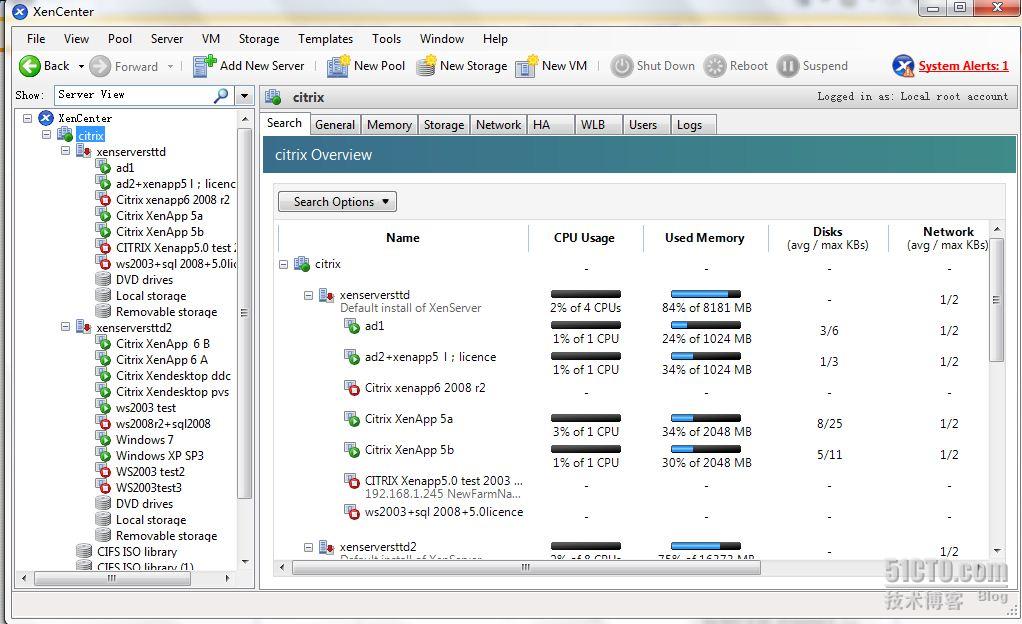Click CIFS ISO library storage icon
The image size is (1022, 624).
pyautogui.click(x=84, y=551)
